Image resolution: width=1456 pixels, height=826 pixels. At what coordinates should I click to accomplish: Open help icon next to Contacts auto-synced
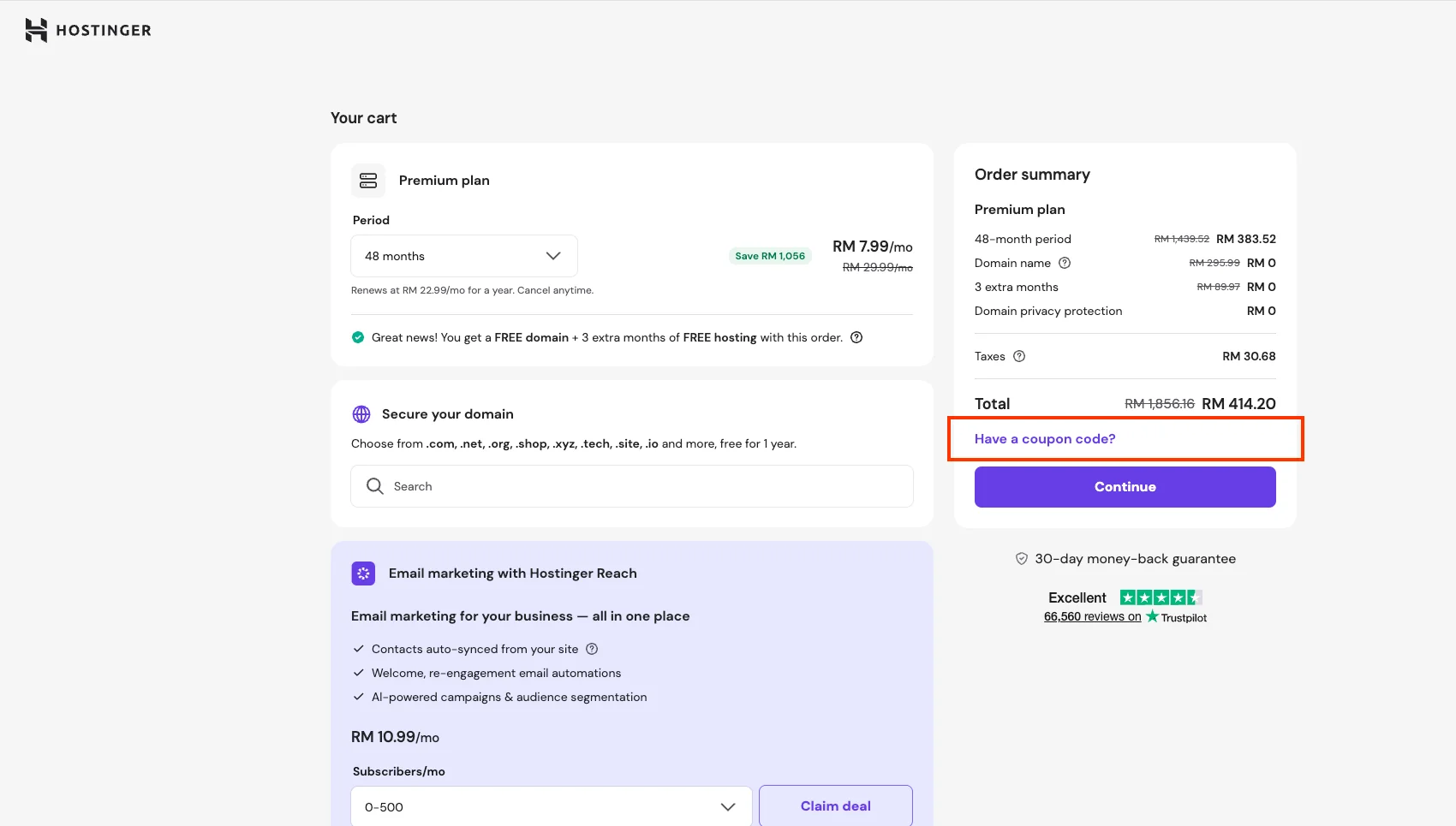pos(592,649)
